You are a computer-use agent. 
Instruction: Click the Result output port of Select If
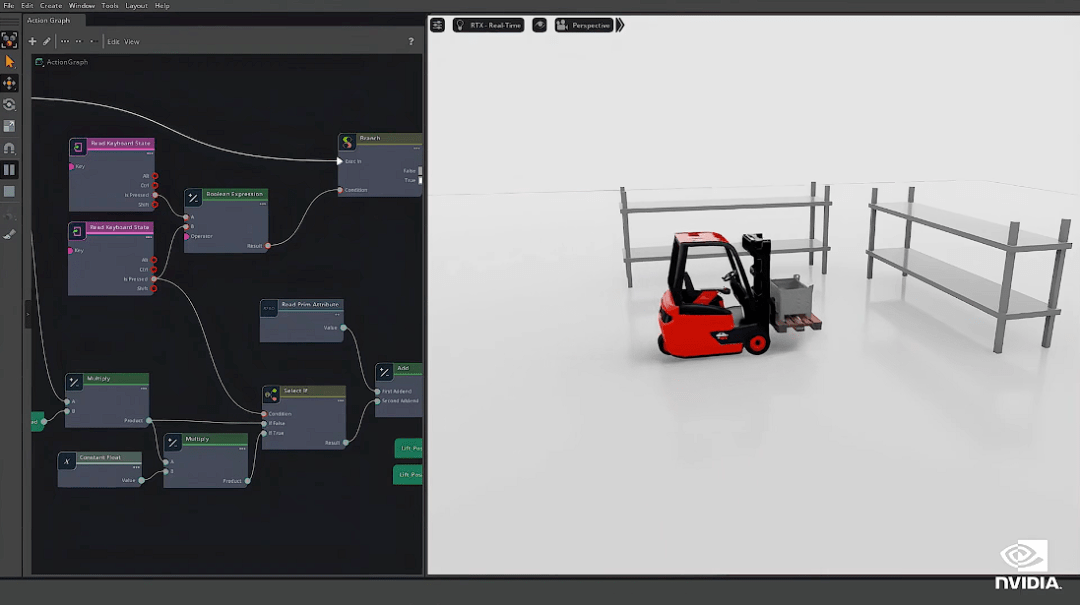coord(345,443)
